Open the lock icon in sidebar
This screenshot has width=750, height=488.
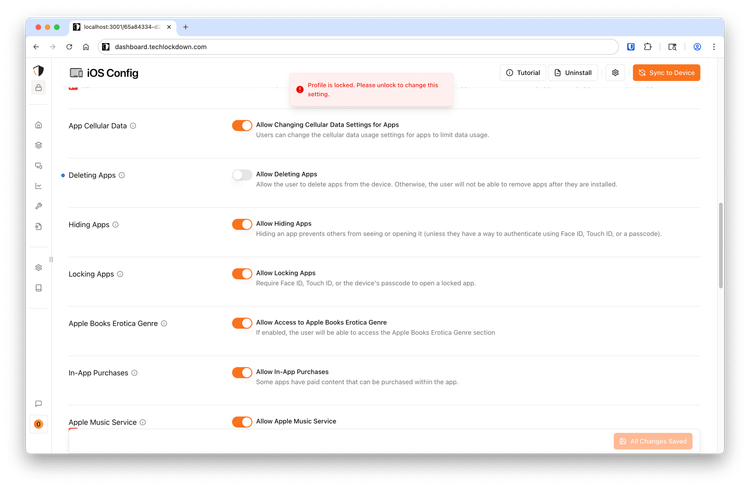[38, 88]
